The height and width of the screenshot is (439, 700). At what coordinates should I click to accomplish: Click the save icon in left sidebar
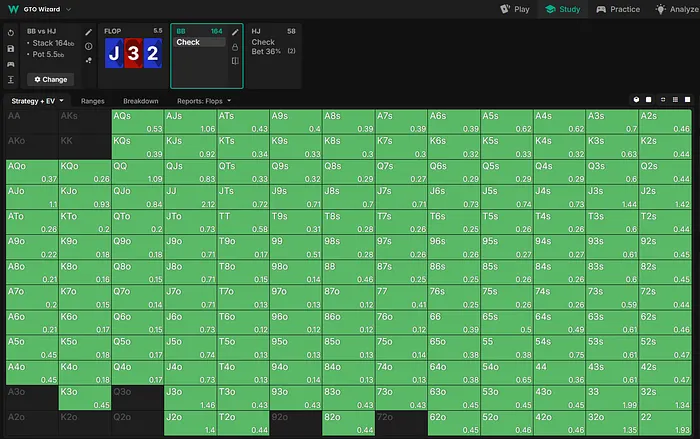click(x=10, y=47)
